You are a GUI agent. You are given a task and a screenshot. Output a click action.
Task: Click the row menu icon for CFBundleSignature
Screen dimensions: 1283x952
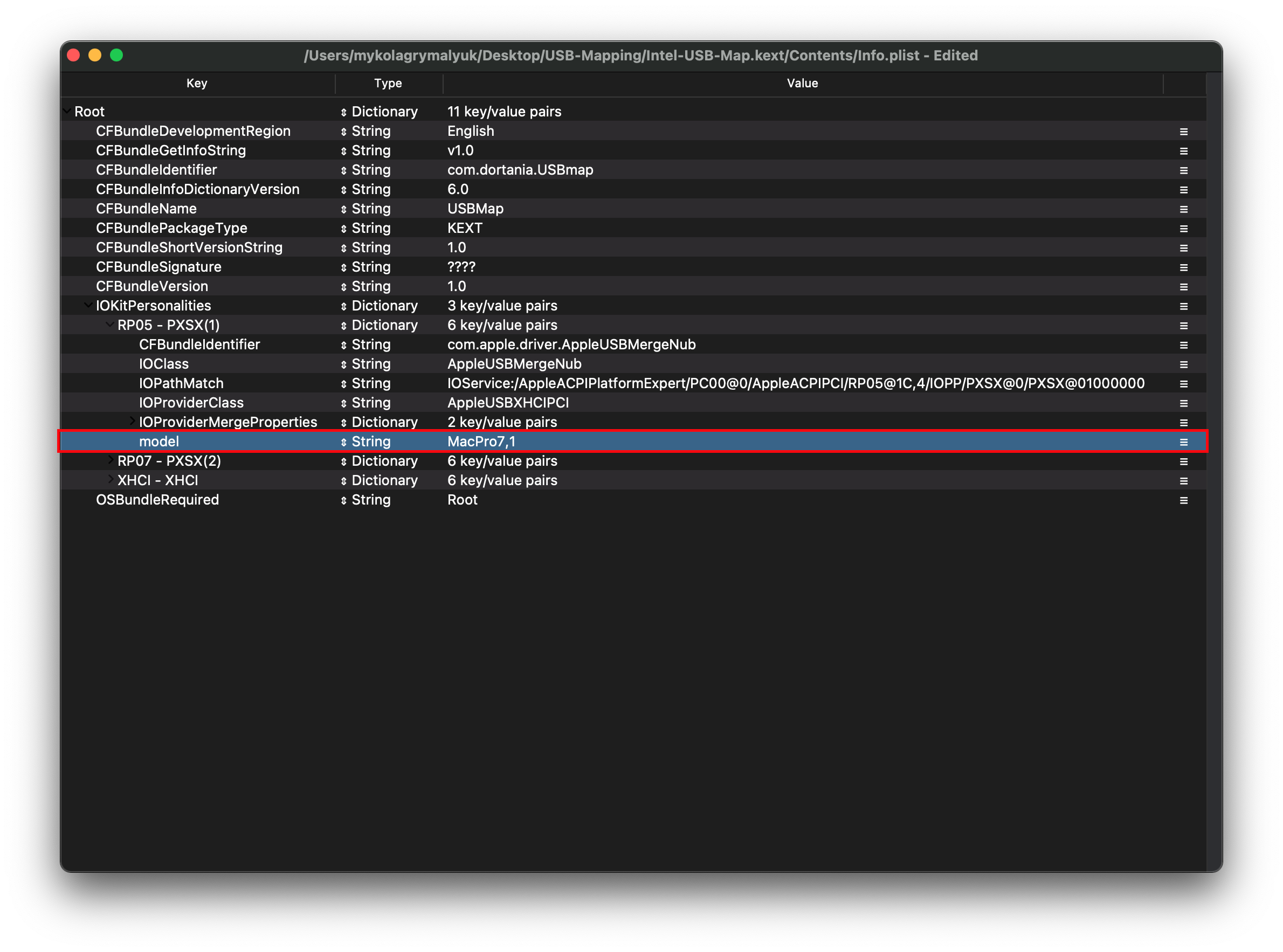1183,267
